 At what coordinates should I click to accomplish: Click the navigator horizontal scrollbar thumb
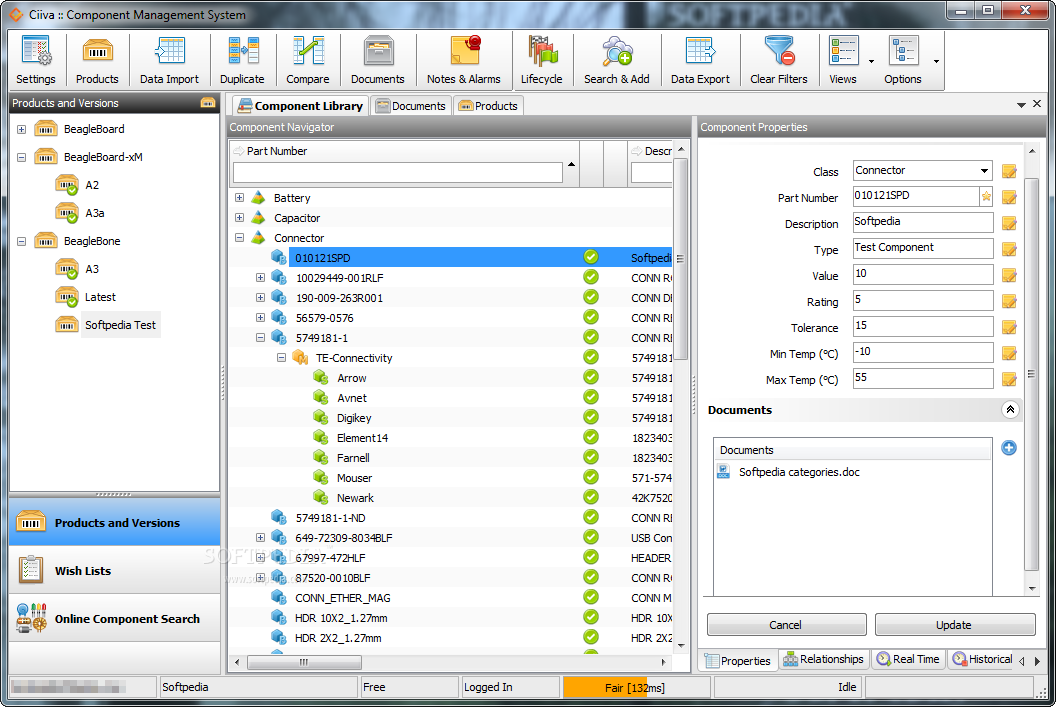(x=303, y=662)
